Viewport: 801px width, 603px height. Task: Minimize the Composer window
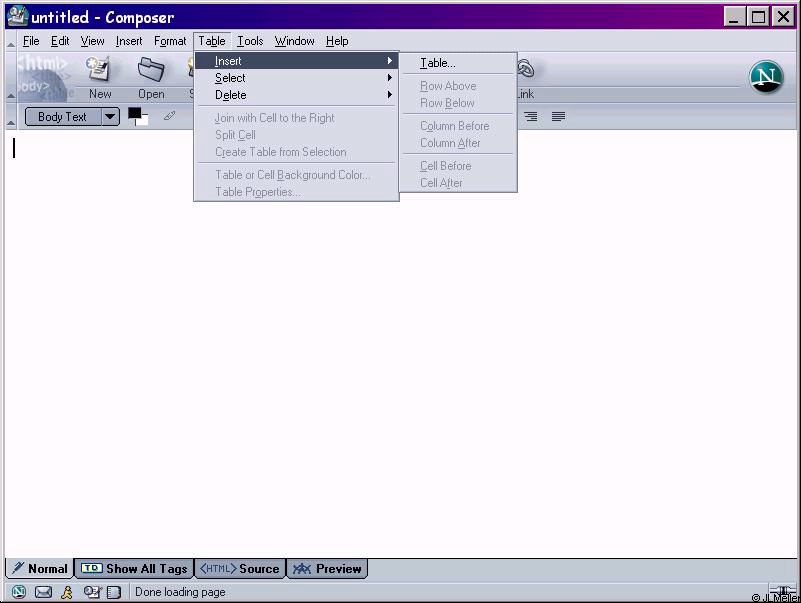[x=734, y=17]
